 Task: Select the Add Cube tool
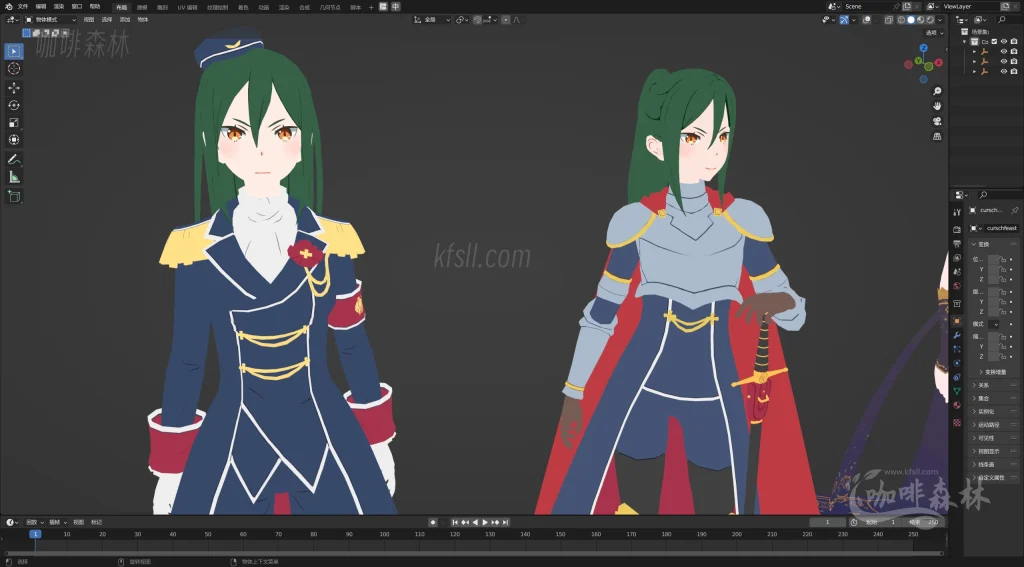[x=14, y=197]
